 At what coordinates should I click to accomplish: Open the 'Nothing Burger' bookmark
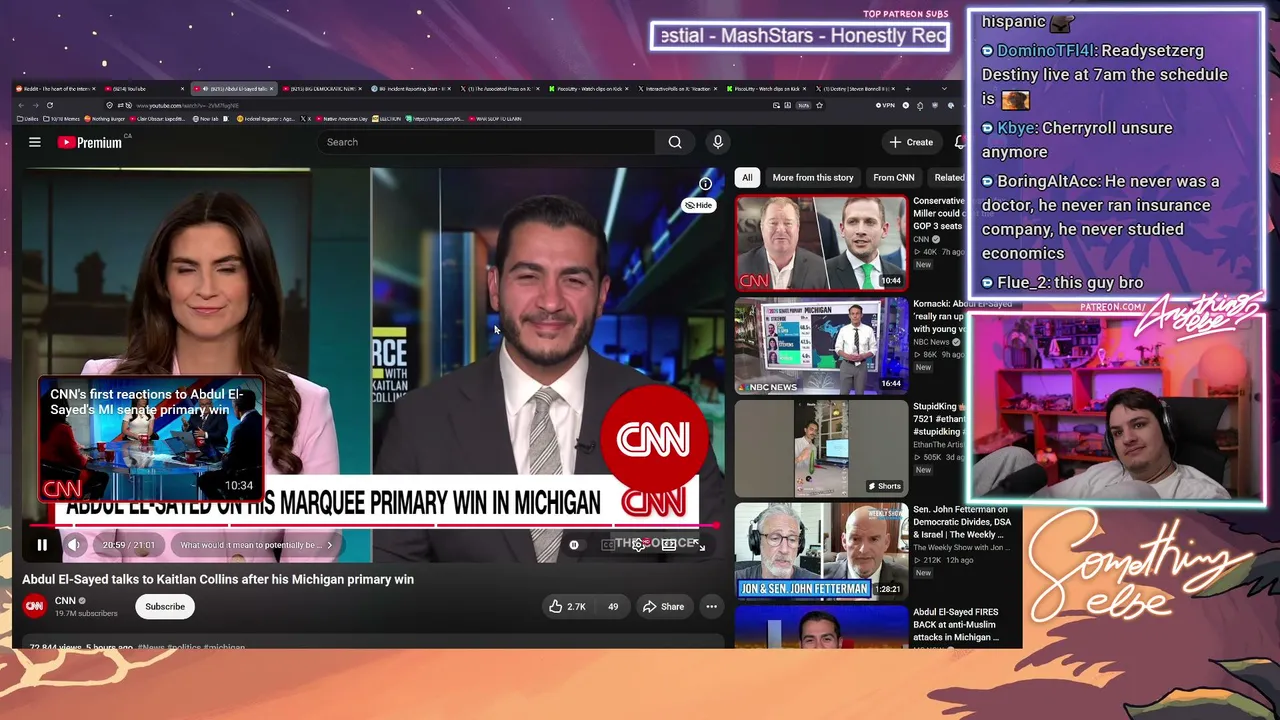pyautogui.click(x=107, y=119)
